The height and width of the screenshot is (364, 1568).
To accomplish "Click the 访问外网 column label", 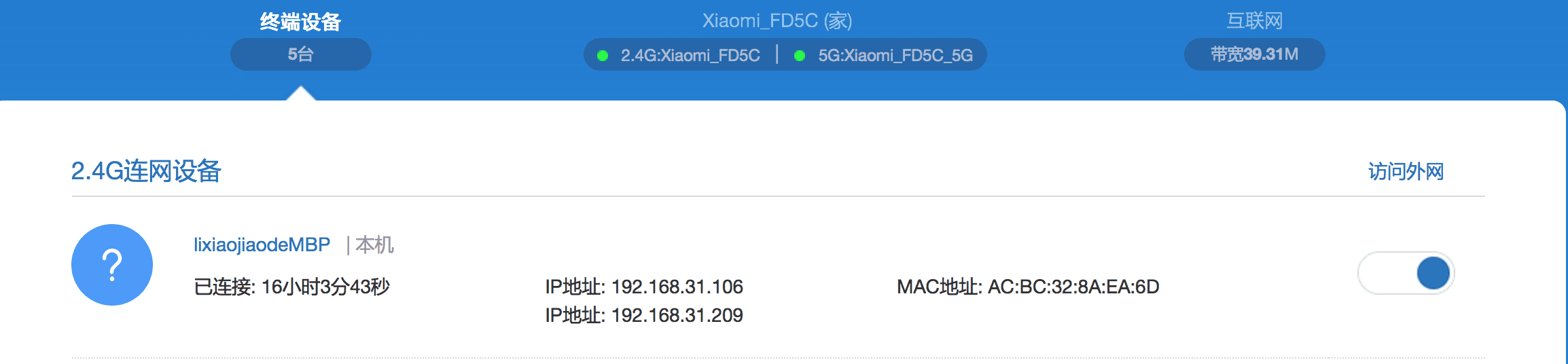I will tap(1406, 172).
